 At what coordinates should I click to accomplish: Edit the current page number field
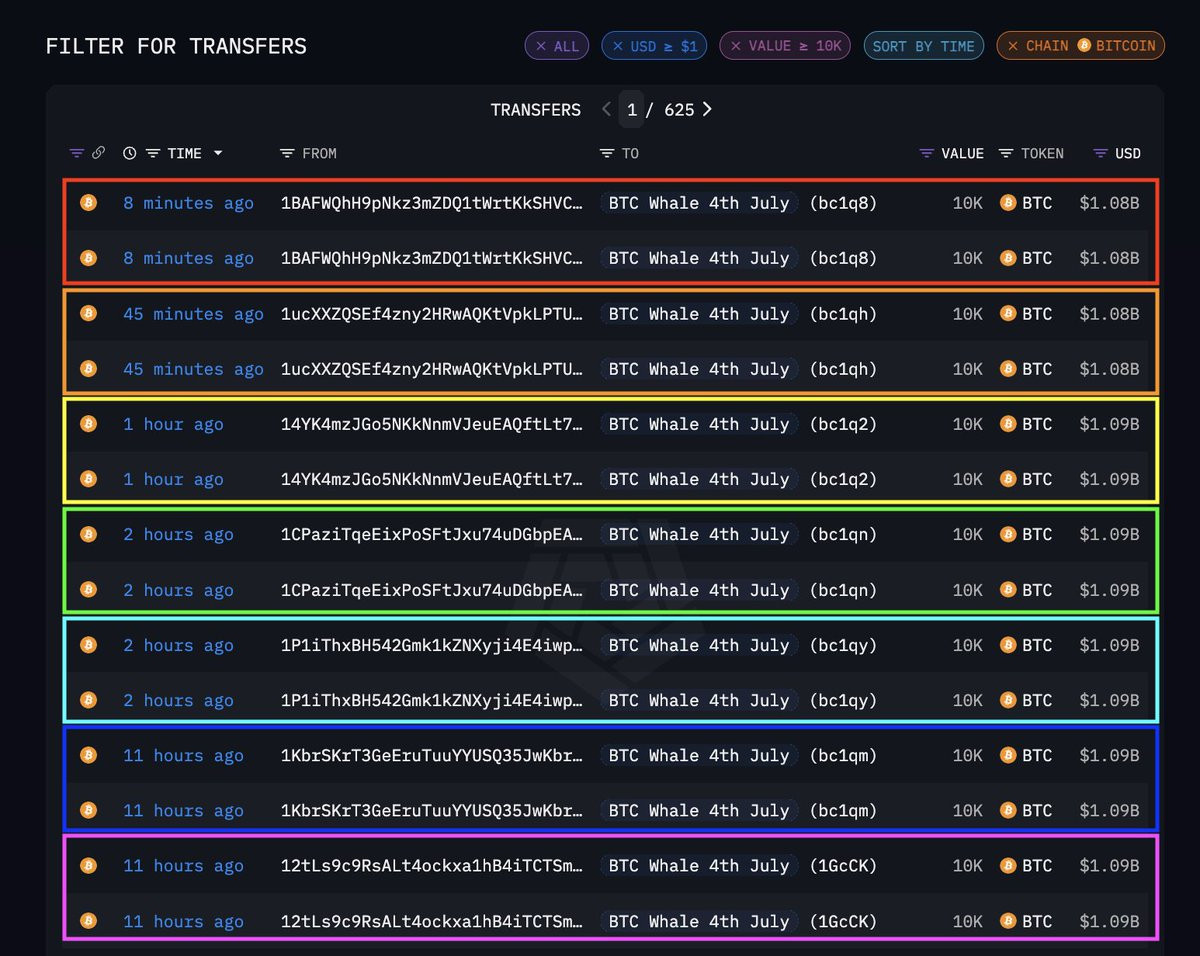[x=631, y=109]
